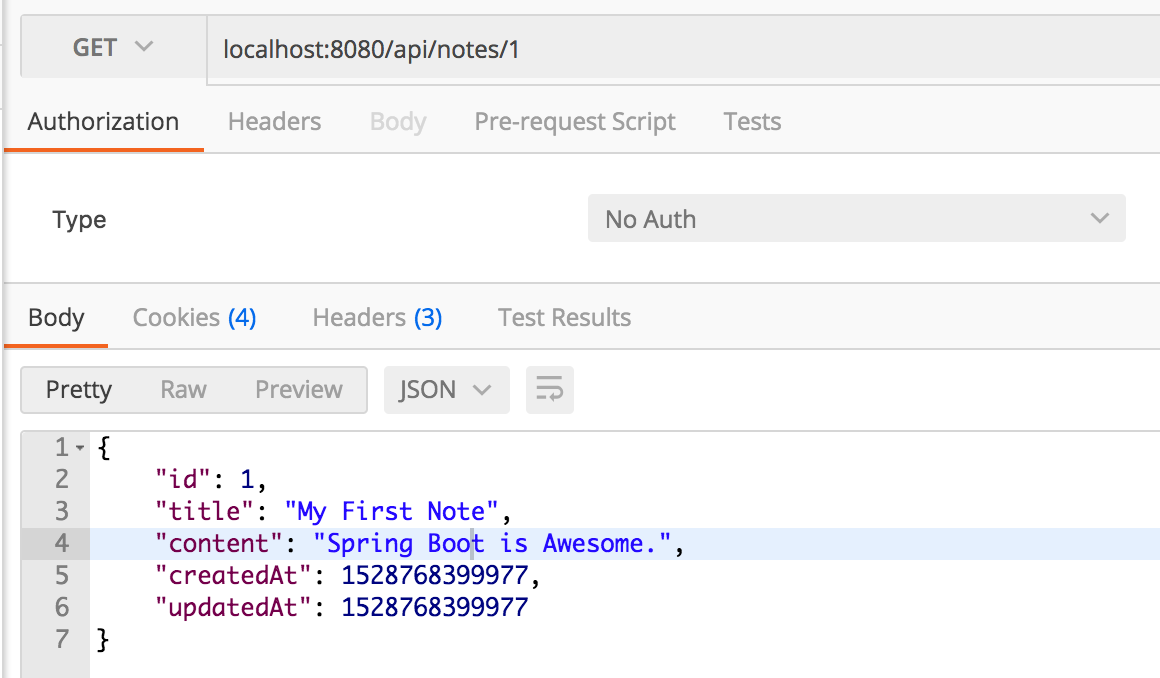The image size is (1160, 678).
Task: Open the Pre-request Script tab
Action: (574, 122)
